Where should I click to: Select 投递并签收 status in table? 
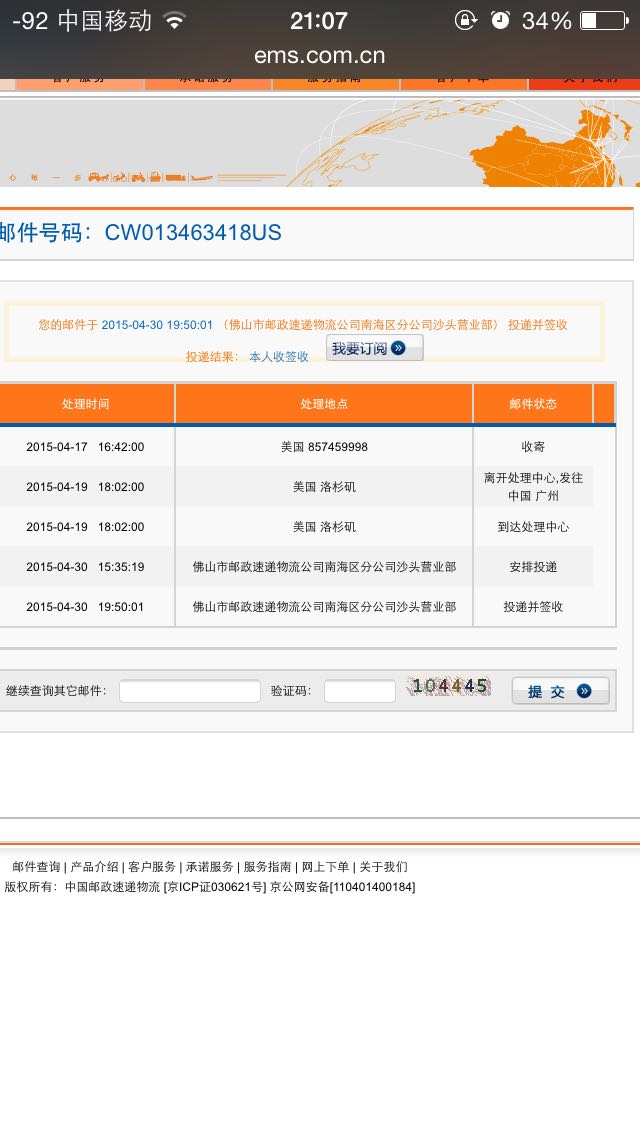(533, 606)
